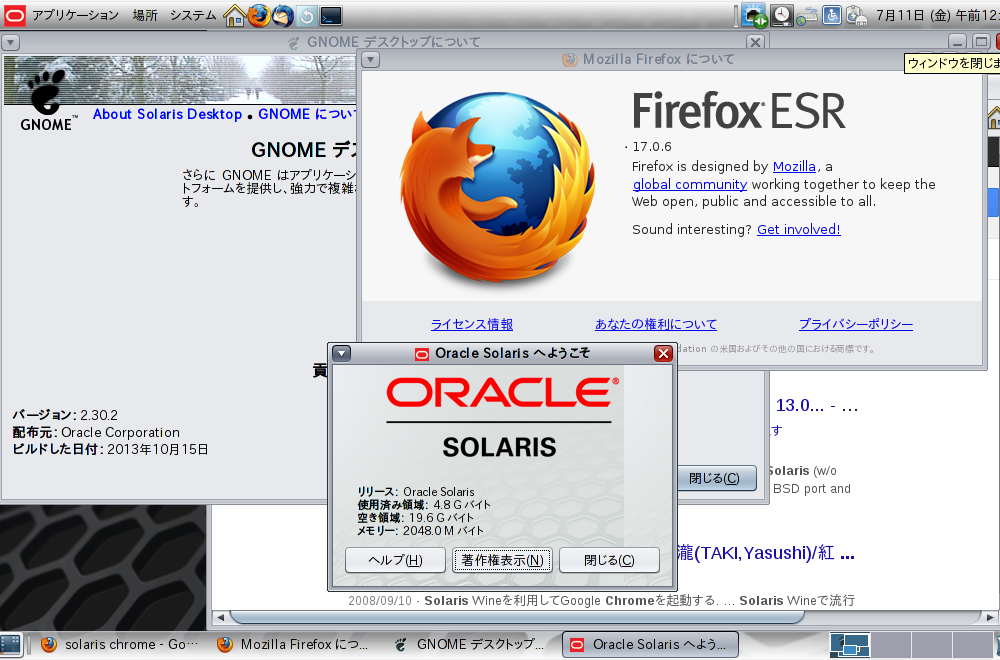Close the GNOME デスクトップについて window
Viewport: 1000px width, 660px height.
tap(755, 42)
